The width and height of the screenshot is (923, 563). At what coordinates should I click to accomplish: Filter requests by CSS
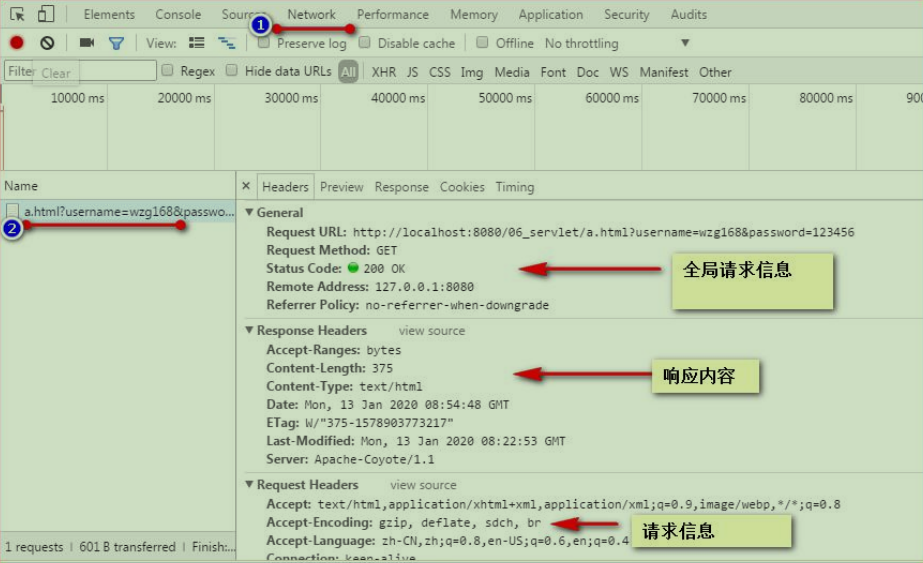click(440, 72)
